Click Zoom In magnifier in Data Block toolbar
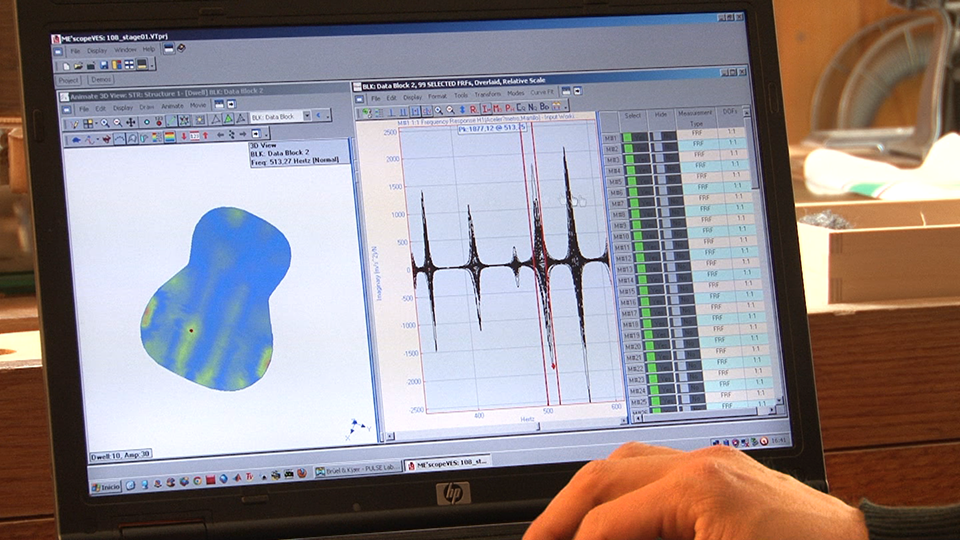The height and width of the screenshot is (540, 960). [439, 110]
